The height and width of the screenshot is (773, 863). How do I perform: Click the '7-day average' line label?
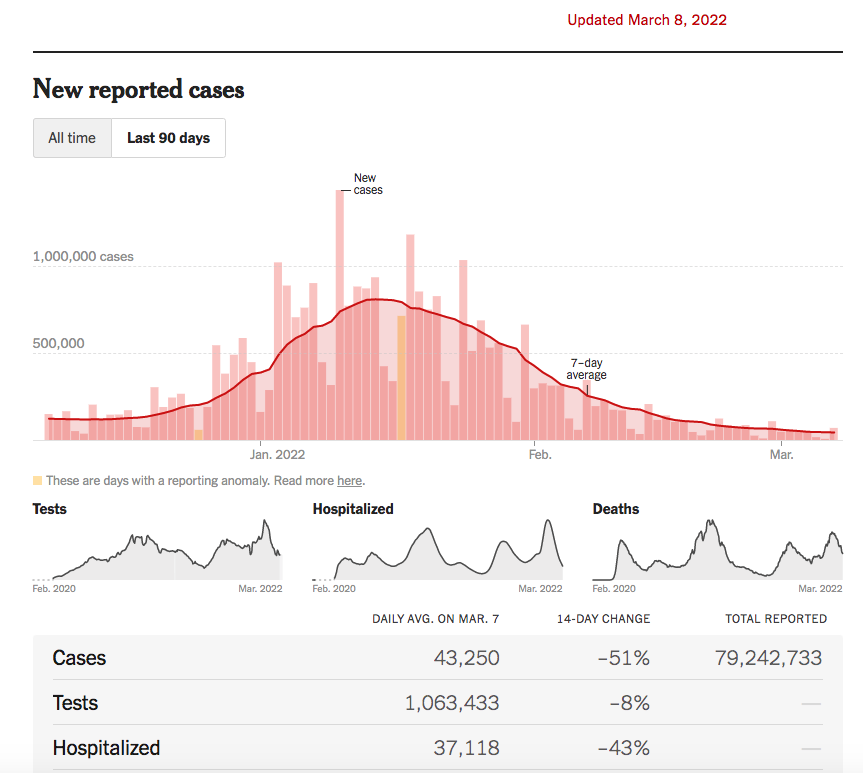click(587, 369)
